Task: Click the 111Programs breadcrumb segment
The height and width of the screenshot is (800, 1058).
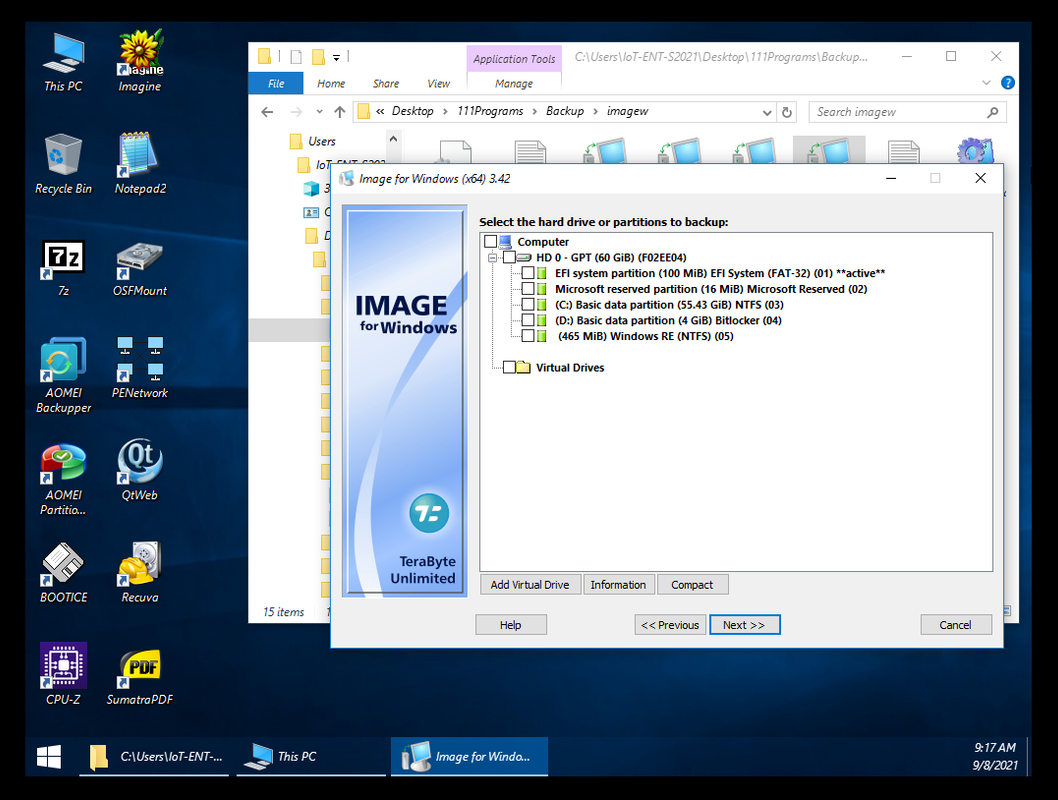Action: 490,111
